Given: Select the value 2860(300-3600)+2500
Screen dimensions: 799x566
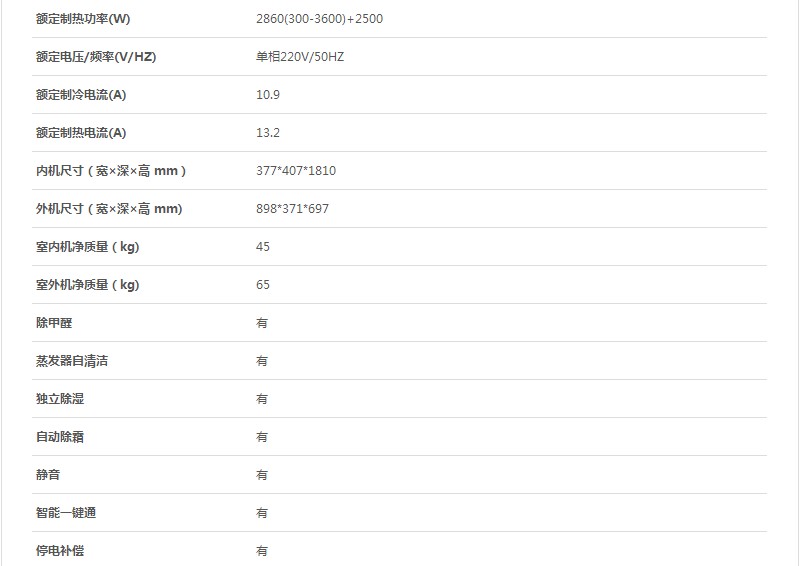Looking at the screenshot, I should click(319, 19).
